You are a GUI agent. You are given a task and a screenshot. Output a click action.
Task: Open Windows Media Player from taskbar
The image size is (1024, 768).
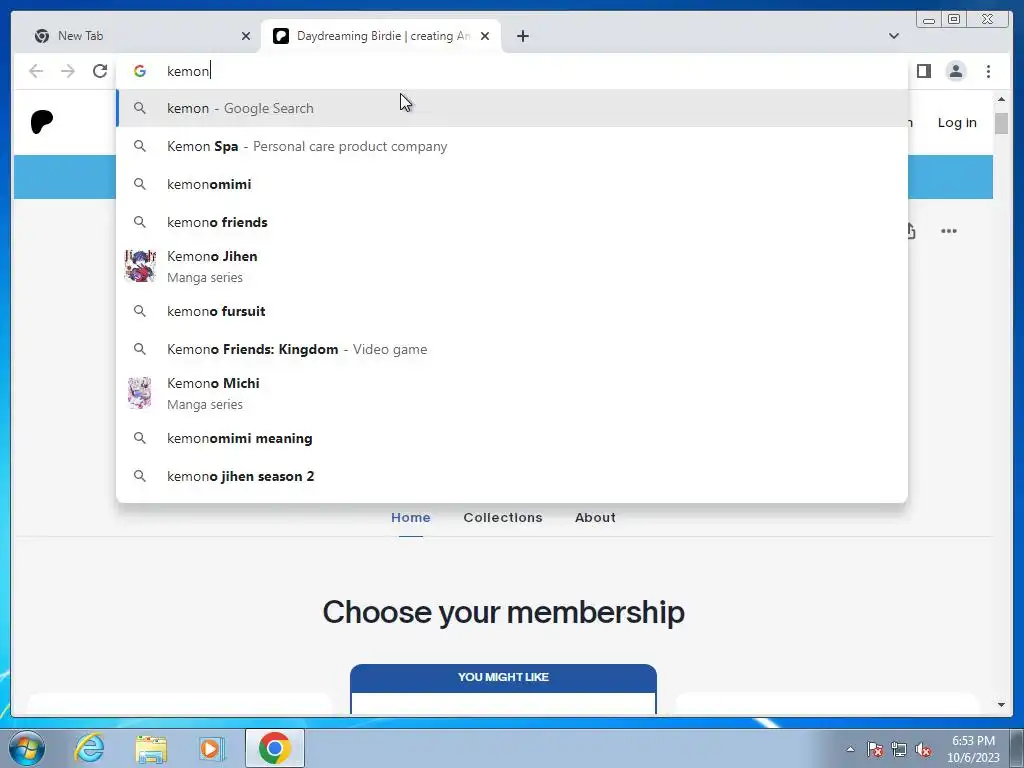click(212, 748)
